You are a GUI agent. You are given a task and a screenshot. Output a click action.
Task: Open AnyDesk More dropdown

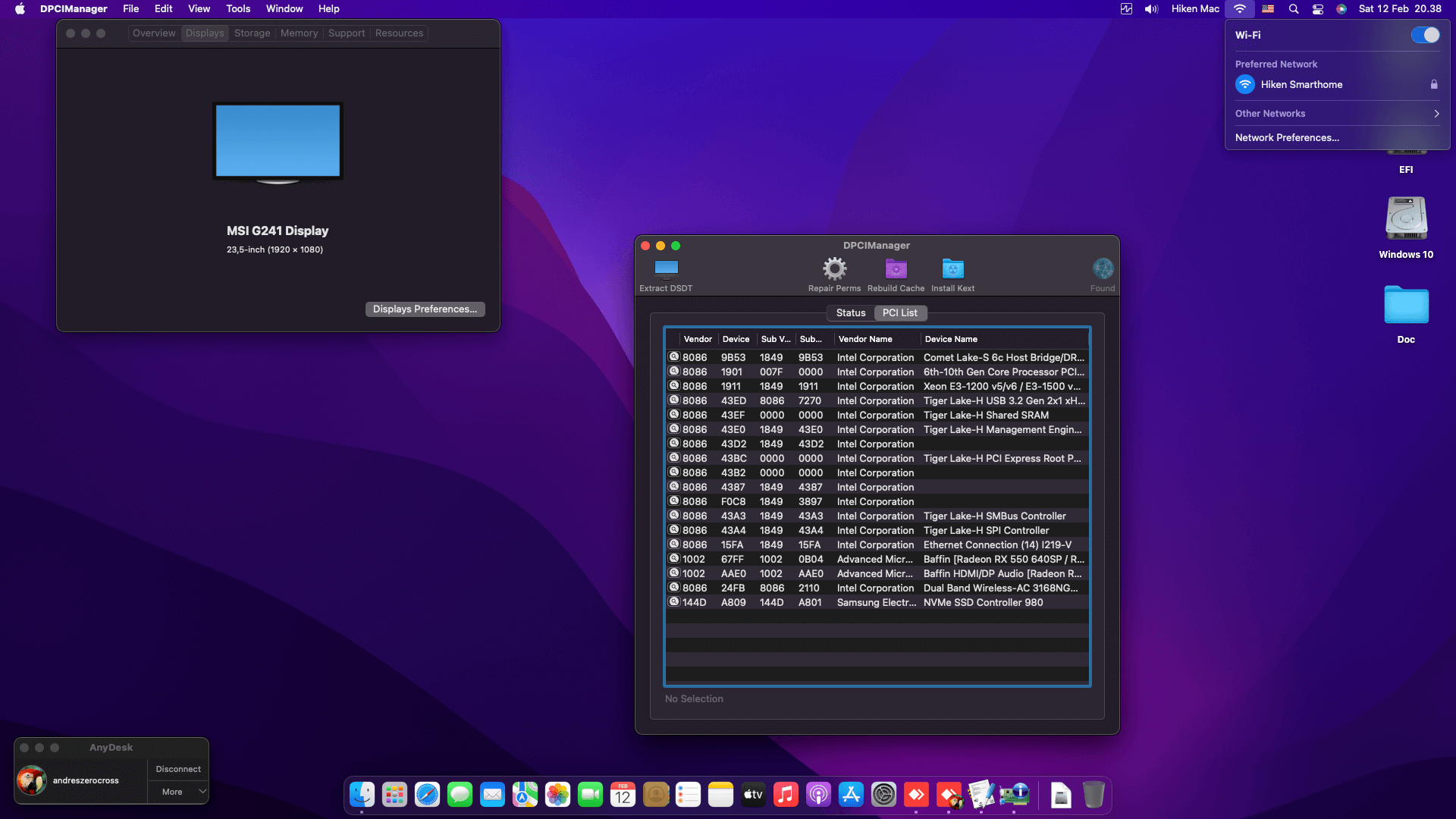coord(179,792)
